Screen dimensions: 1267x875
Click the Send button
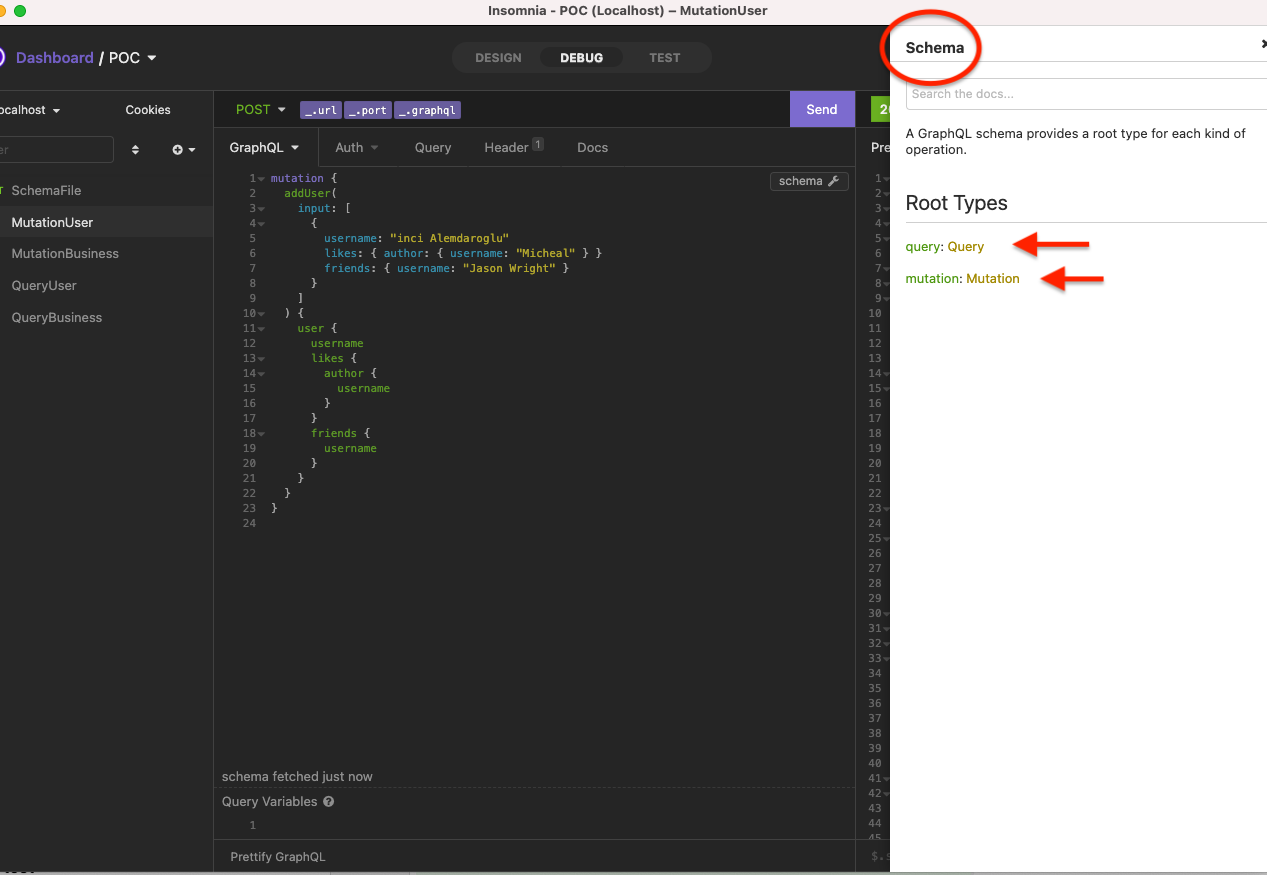[x=821, y=109]
